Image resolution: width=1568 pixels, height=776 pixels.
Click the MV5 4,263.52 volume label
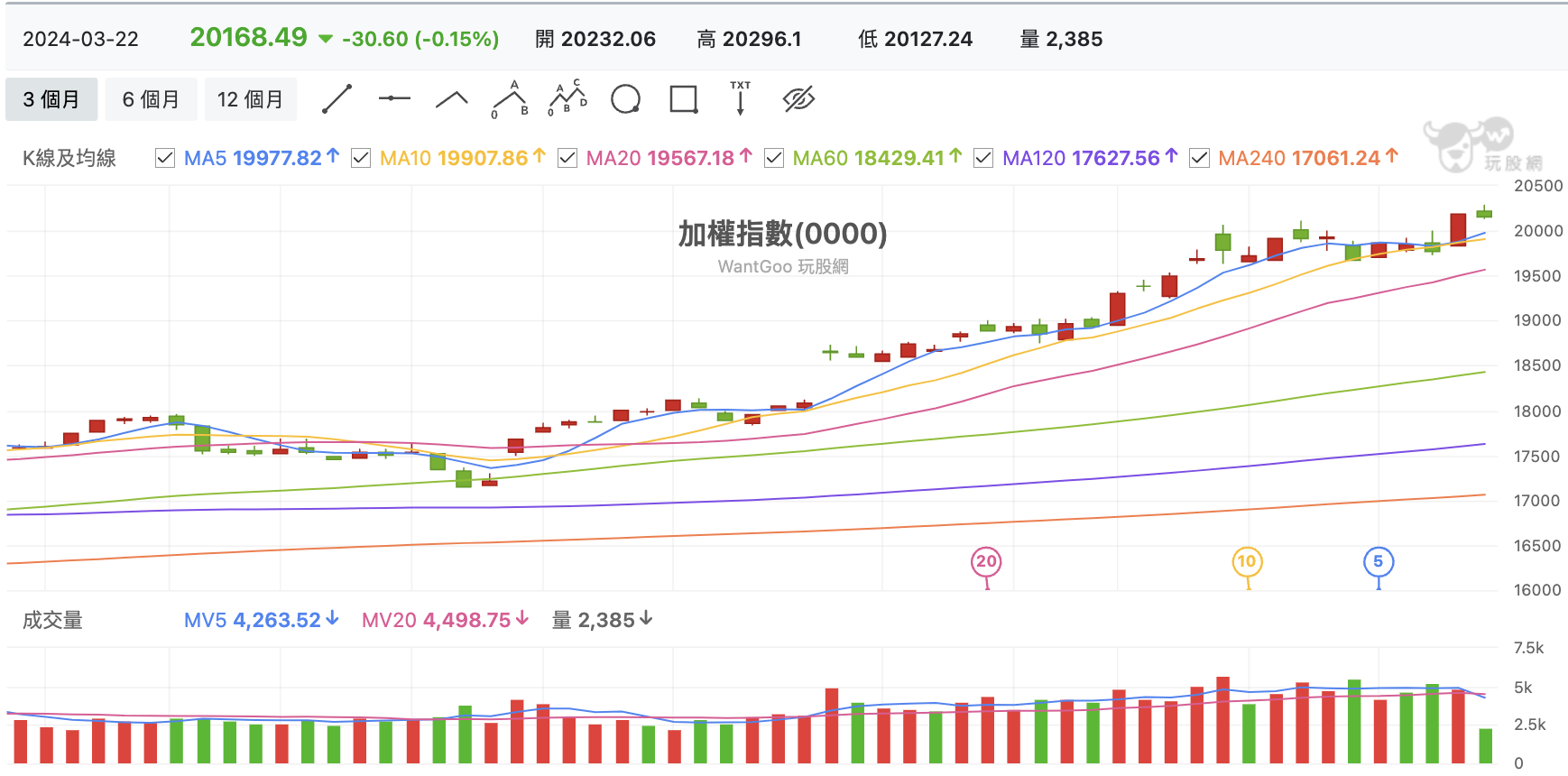click(x=262, y=620)
